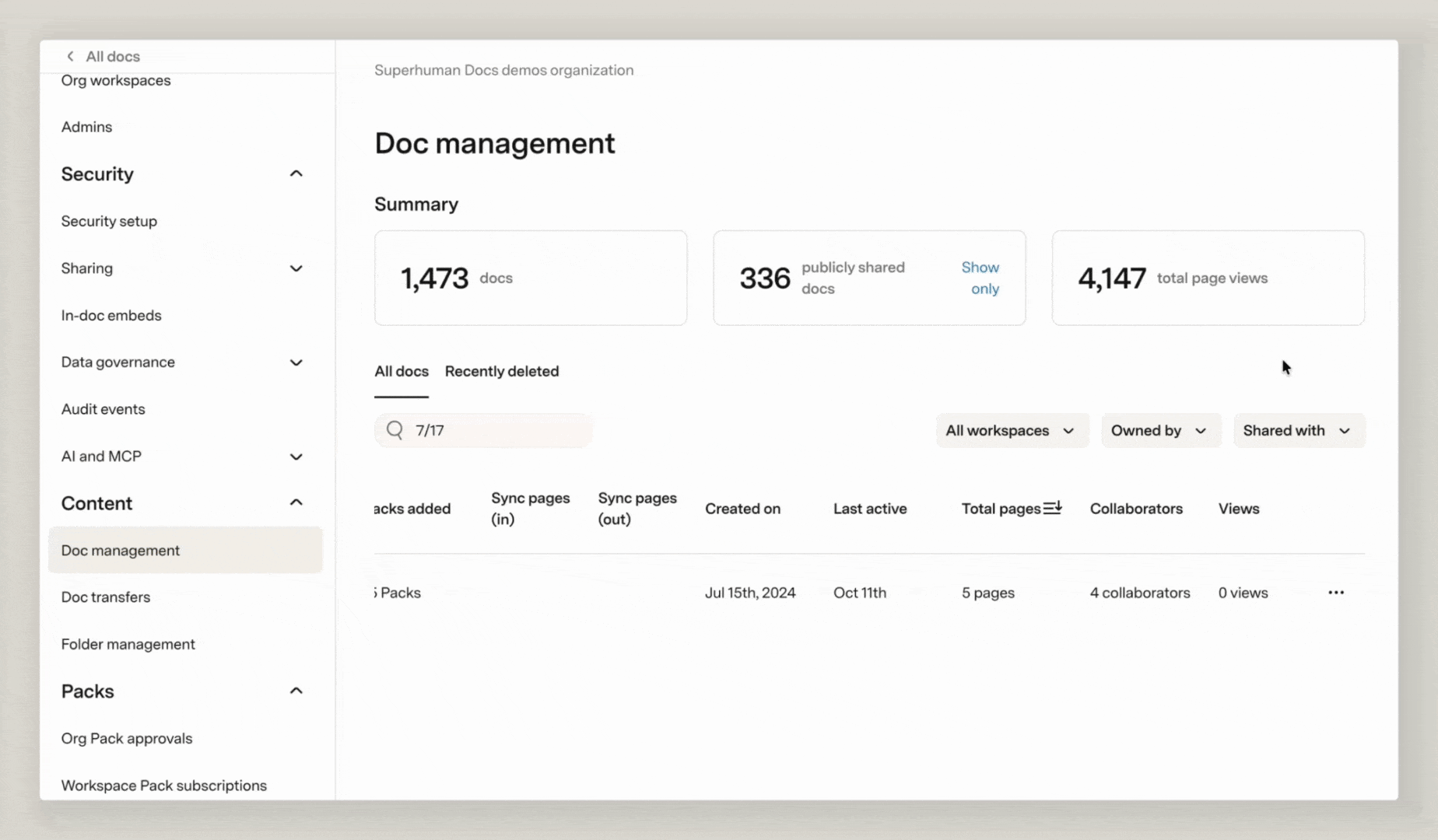
Task: Select Doc management in the sidebar
Action: [x=185, y=550]
